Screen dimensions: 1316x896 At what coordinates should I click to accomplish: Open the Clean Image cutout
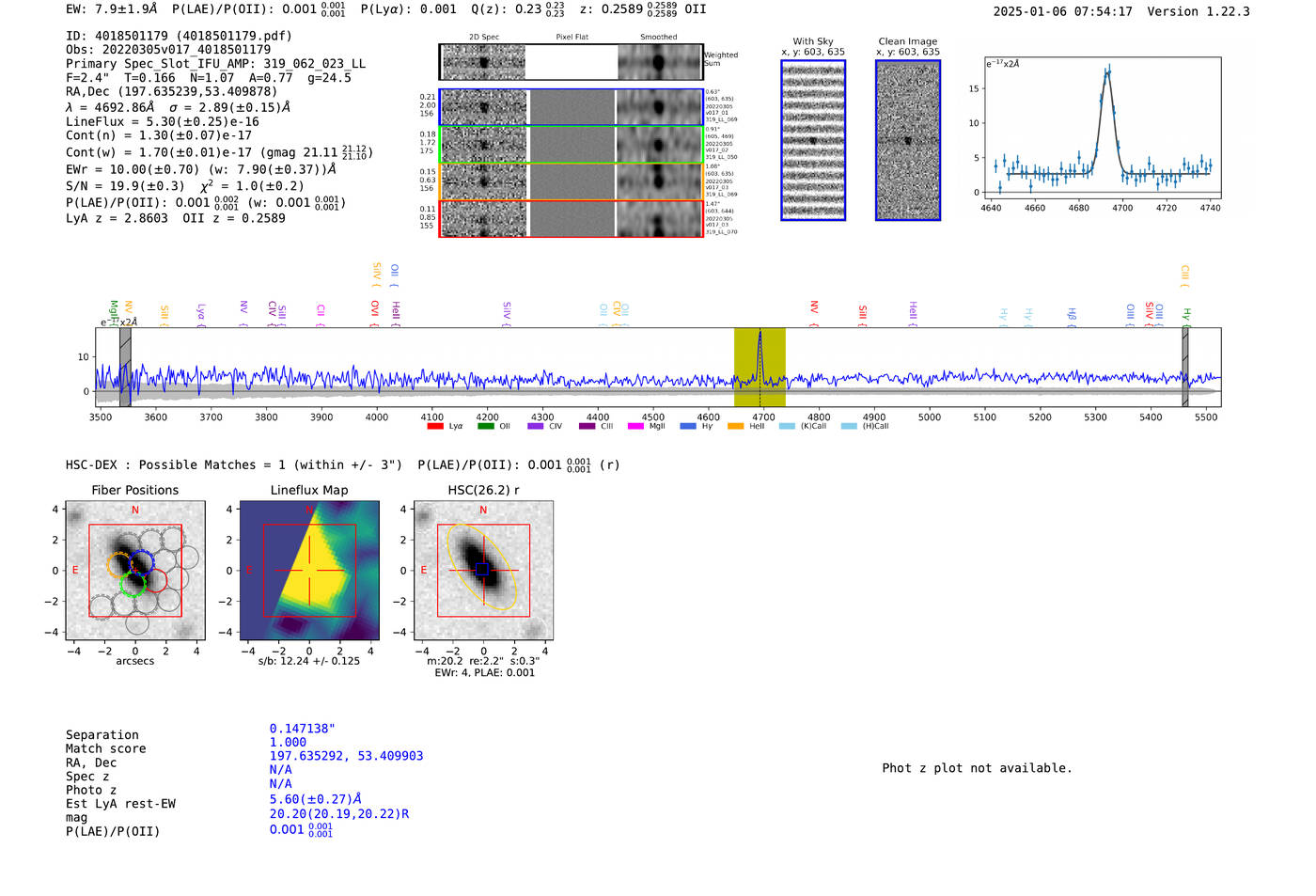pos(908,141)
